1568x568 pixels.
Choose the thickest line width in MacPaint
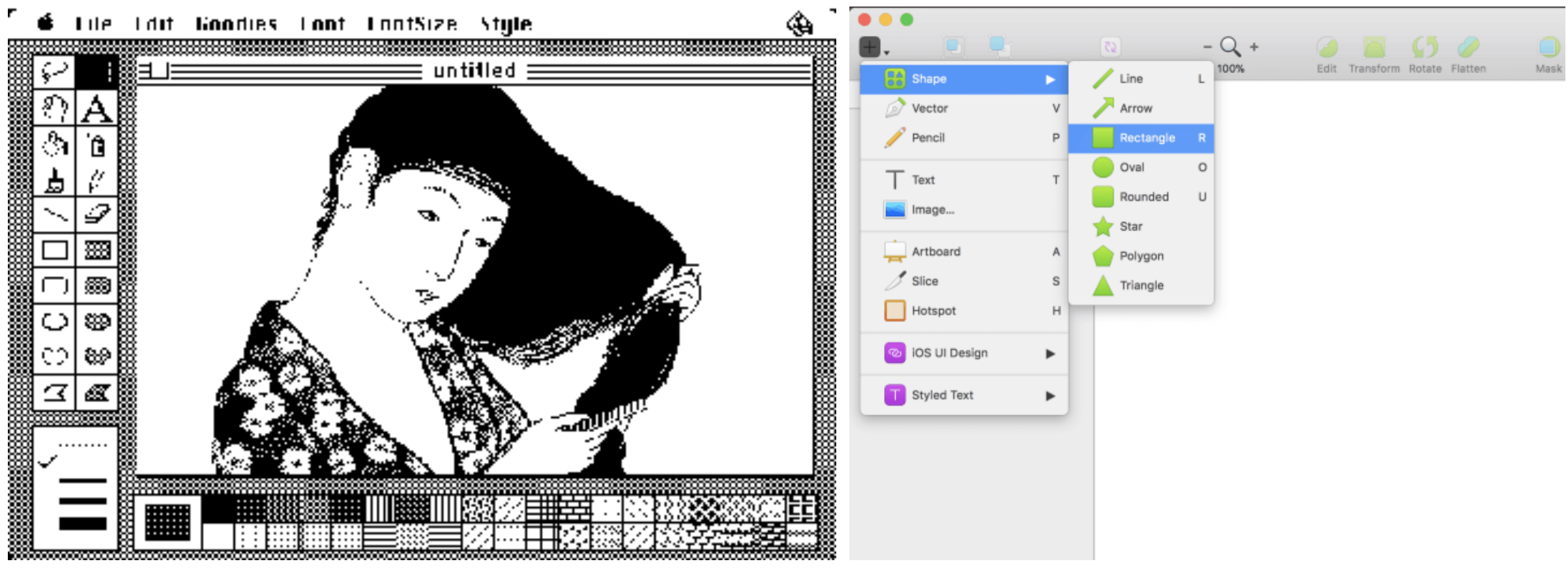[83, 524]
